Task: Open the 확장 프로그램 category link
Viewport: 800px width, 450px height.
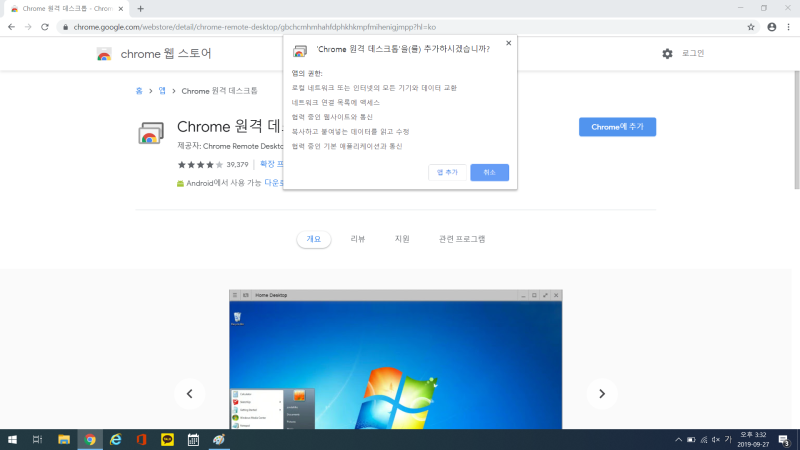Action: (x=271, y=164)
